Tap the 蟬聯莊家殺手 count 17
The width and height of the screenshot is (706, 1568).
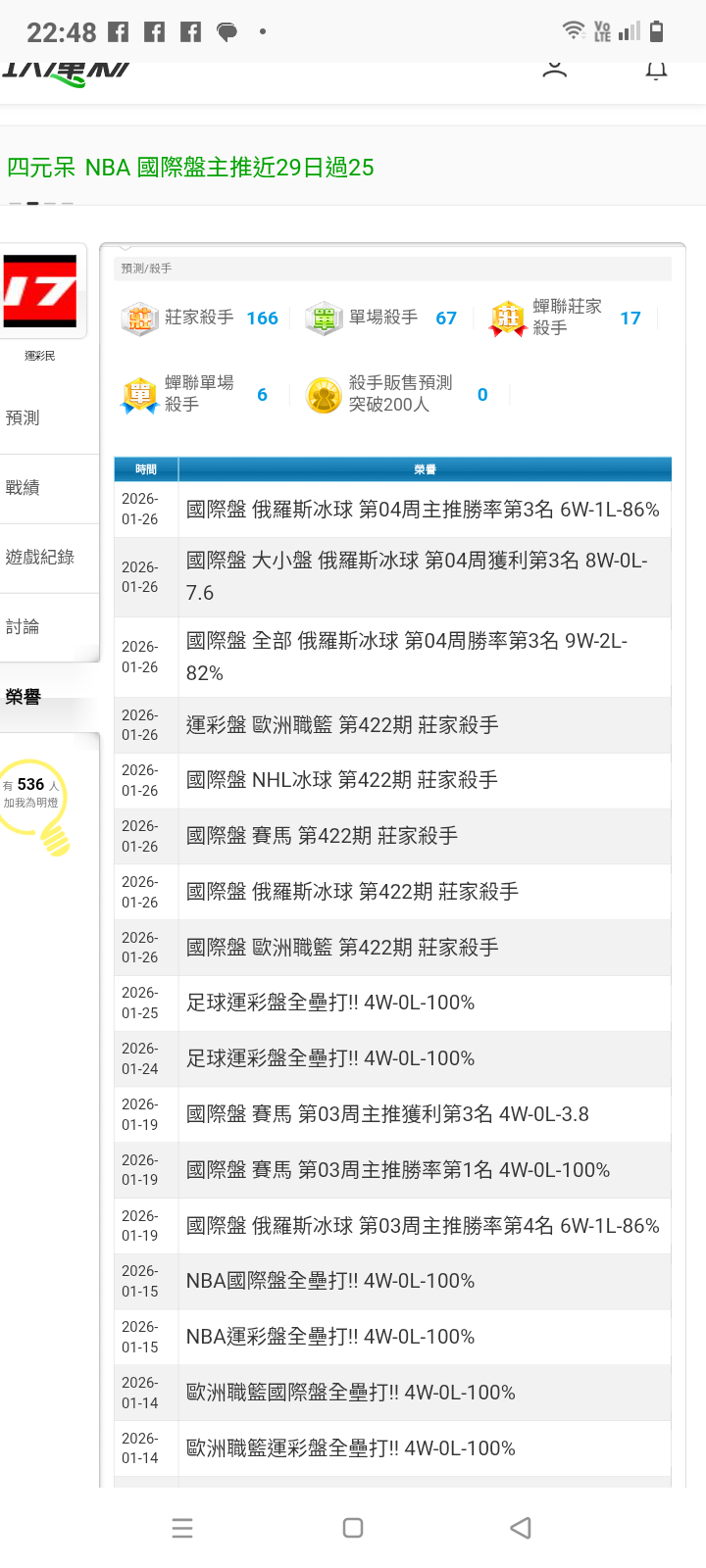tap(630, 318)
